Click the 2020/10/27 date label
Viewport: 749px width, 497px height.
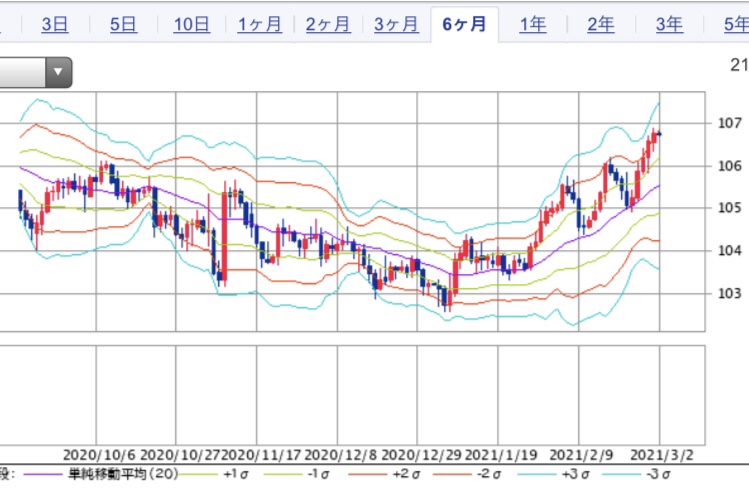pos(181,455)
